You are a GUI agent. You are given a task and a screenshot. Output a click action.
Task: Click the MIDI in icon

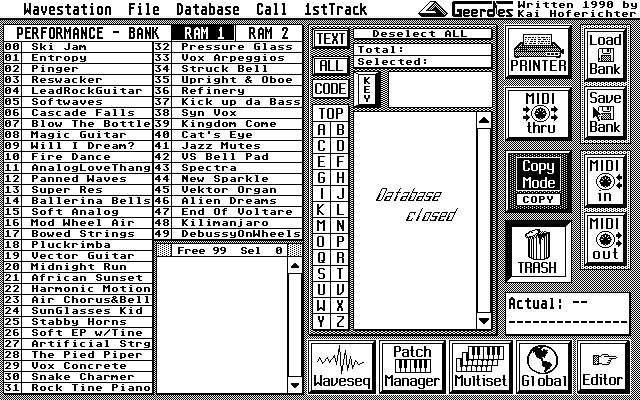pyautogui.click(x=604, y=180)
